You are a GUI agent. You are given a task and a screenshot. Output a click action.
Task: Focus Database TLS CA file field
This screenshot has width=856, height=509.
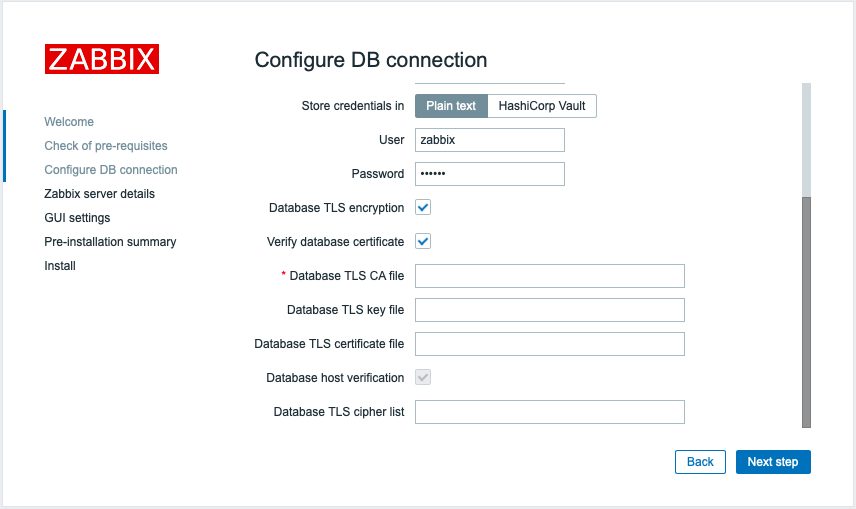tap(550, 276)
